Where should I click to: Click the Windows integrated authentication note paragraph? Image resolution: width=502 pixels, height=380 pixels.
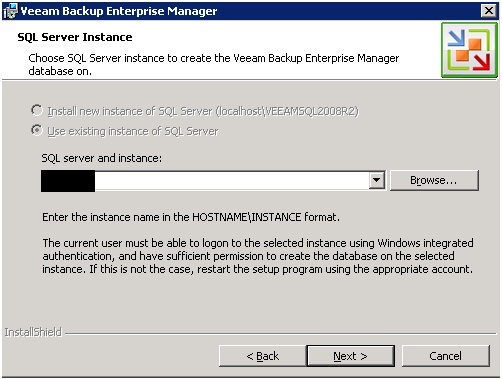[x=258, y=256]
